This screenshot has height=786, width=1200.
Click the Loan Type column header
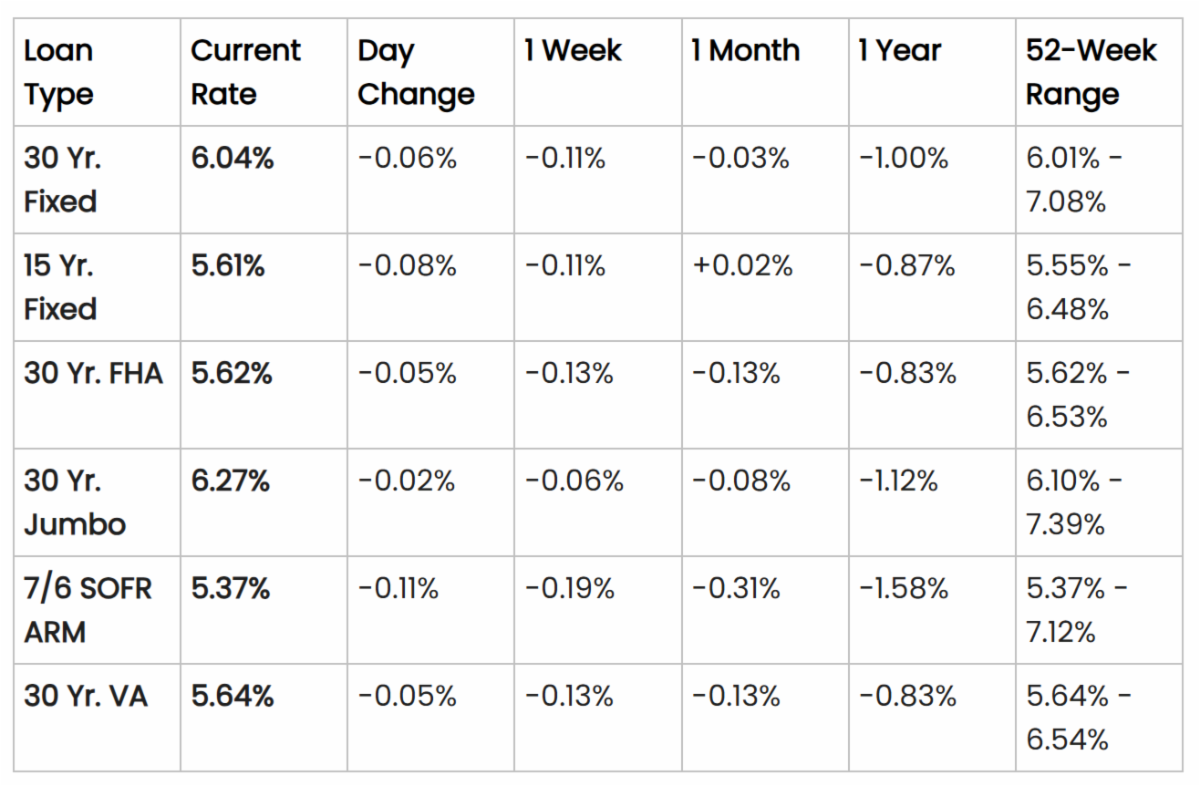click(59, 72)
